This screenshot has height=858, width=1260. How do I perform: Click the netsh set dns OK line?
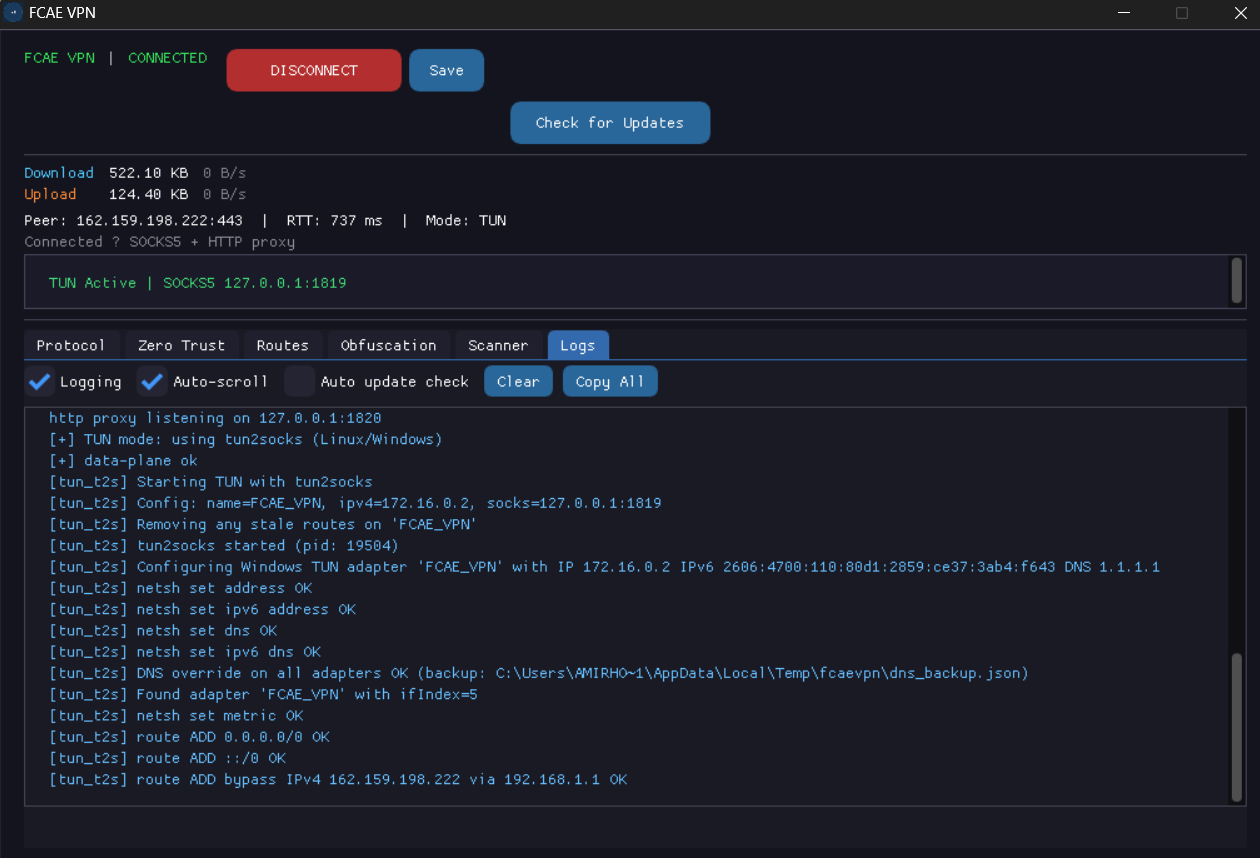coord(163,631)
